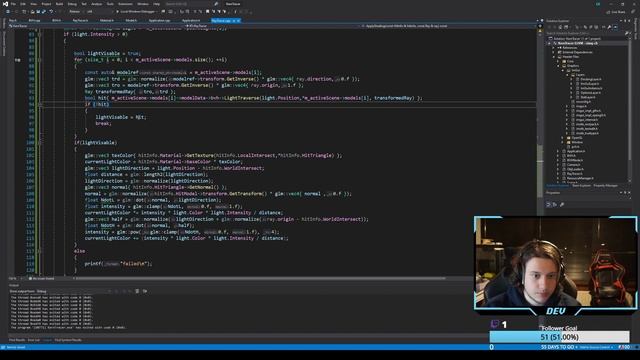
Task: Collapse the Header Files folder
Action: pyautogui.click(x=554, y=57)
